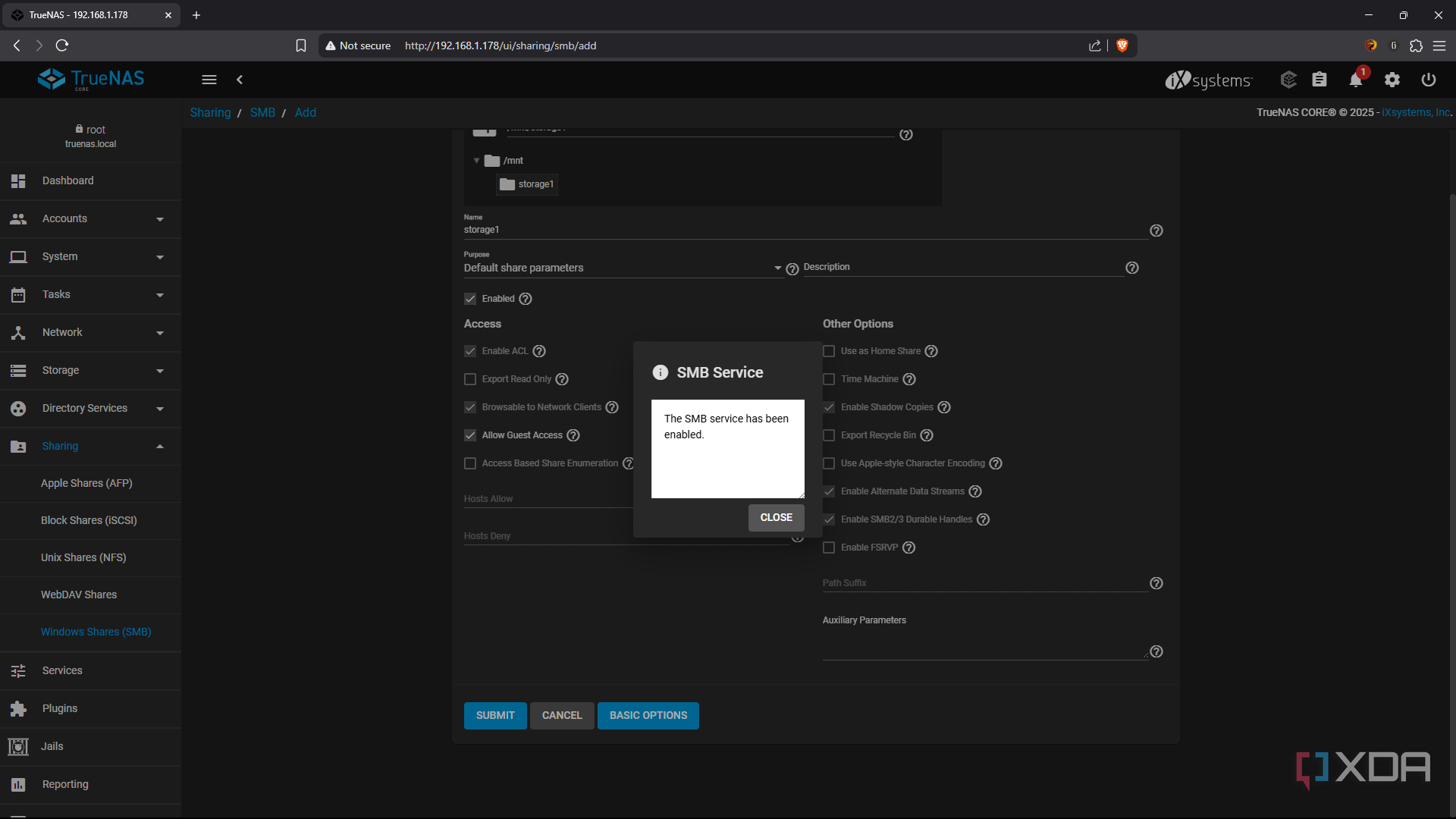The width and height of the screenshot is (1456, 819).
Task: Open WebDAV Shares
Action: tap(91, 595)
